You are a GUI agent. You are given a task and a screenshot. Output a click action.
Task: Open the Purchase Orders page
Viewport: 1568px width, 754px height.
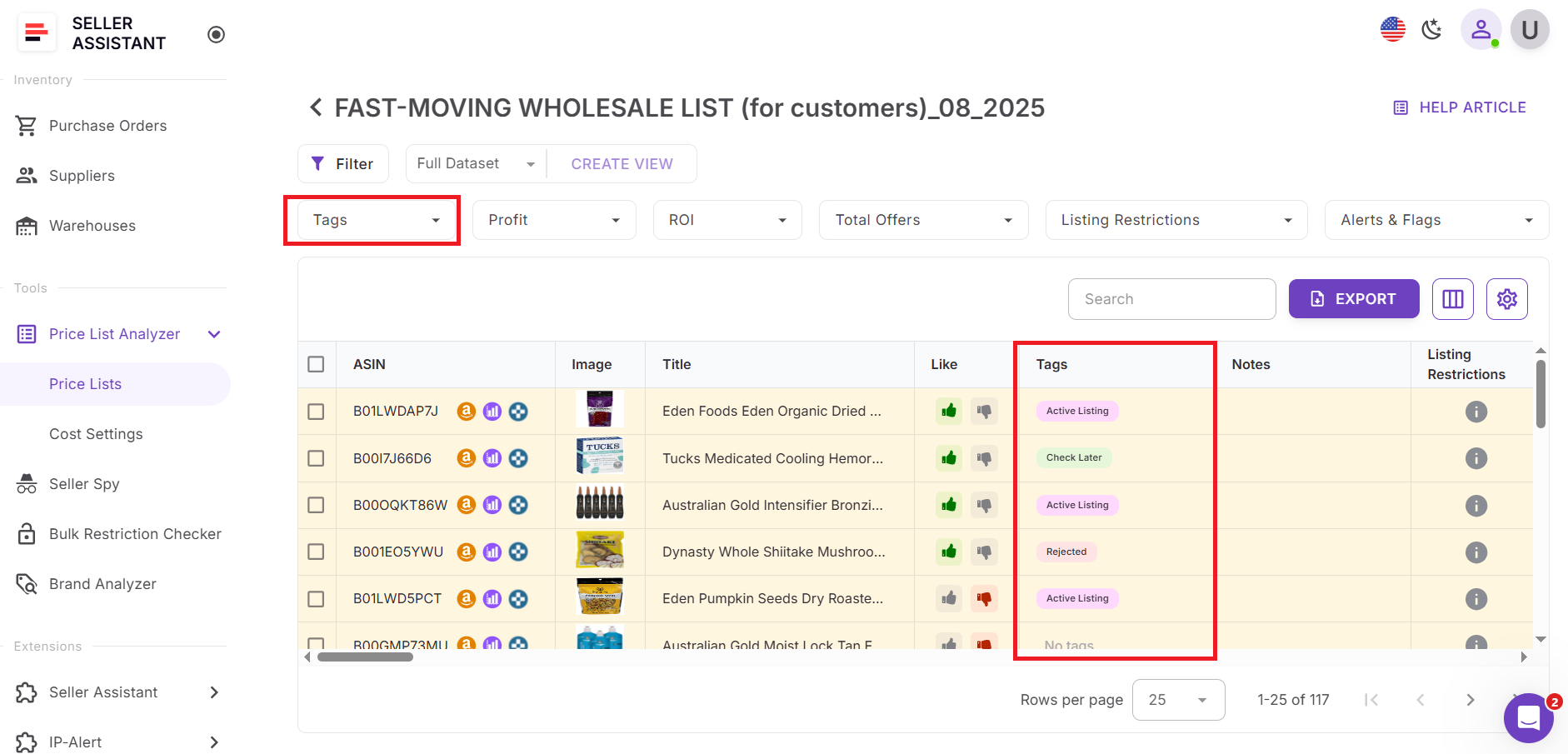coord(107,125)
